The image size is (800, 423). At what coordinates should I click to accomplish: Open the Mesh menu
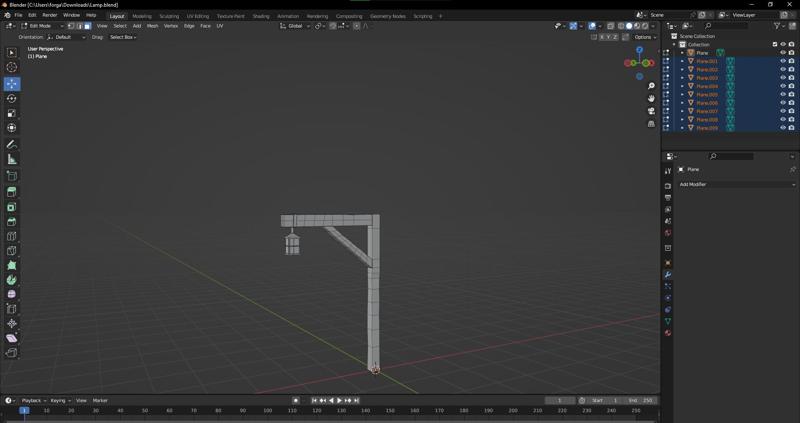click(152, 26)
